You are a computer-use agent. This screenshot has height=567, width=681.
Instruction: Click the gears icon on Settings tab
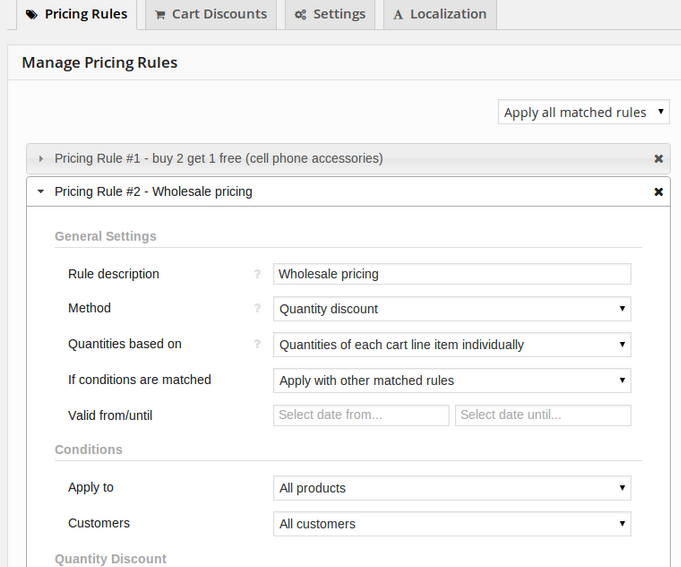(x=300, y=15)
